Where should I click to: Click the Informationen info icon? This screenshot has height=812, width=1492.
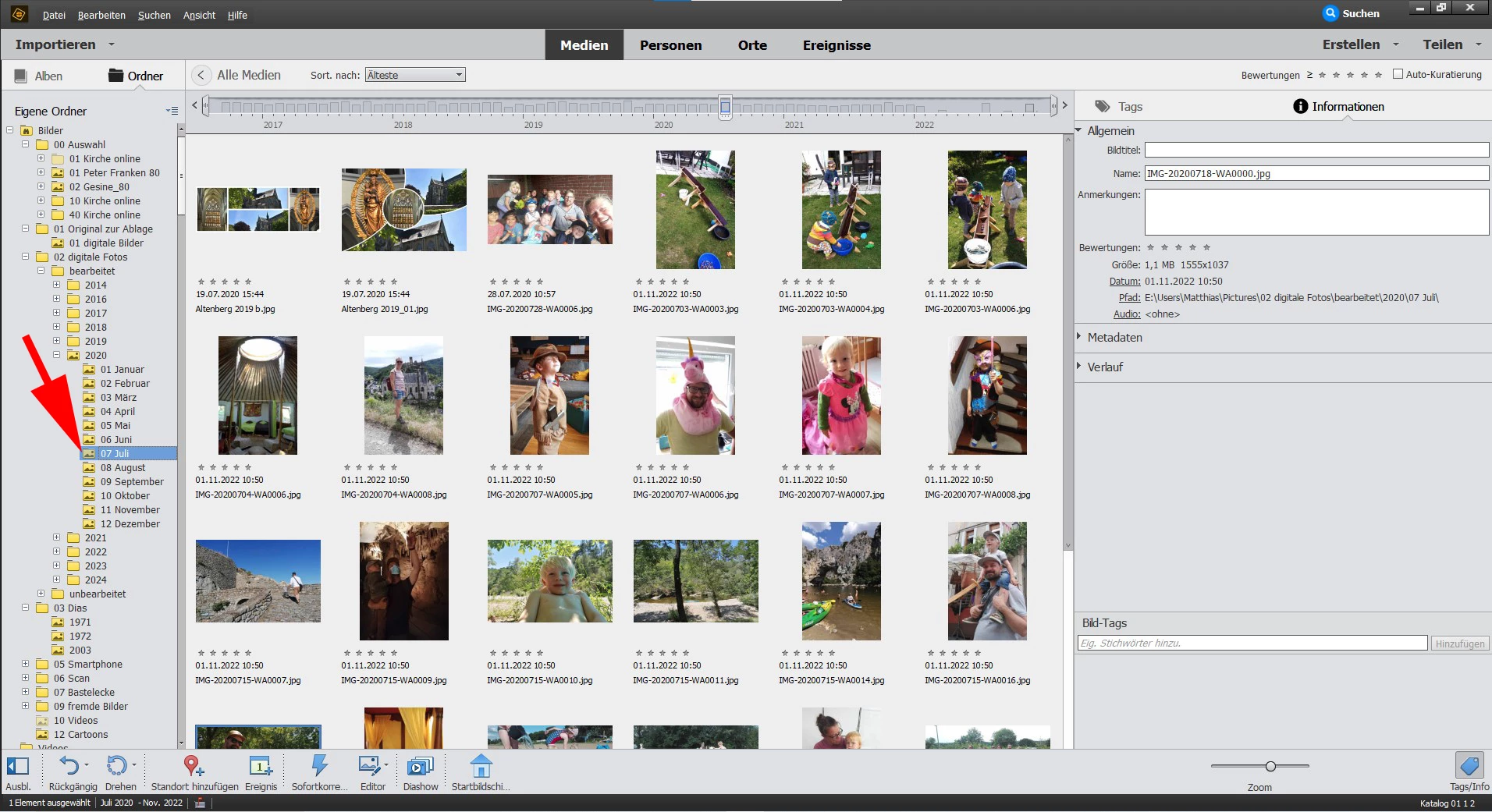coord(1300,106)
